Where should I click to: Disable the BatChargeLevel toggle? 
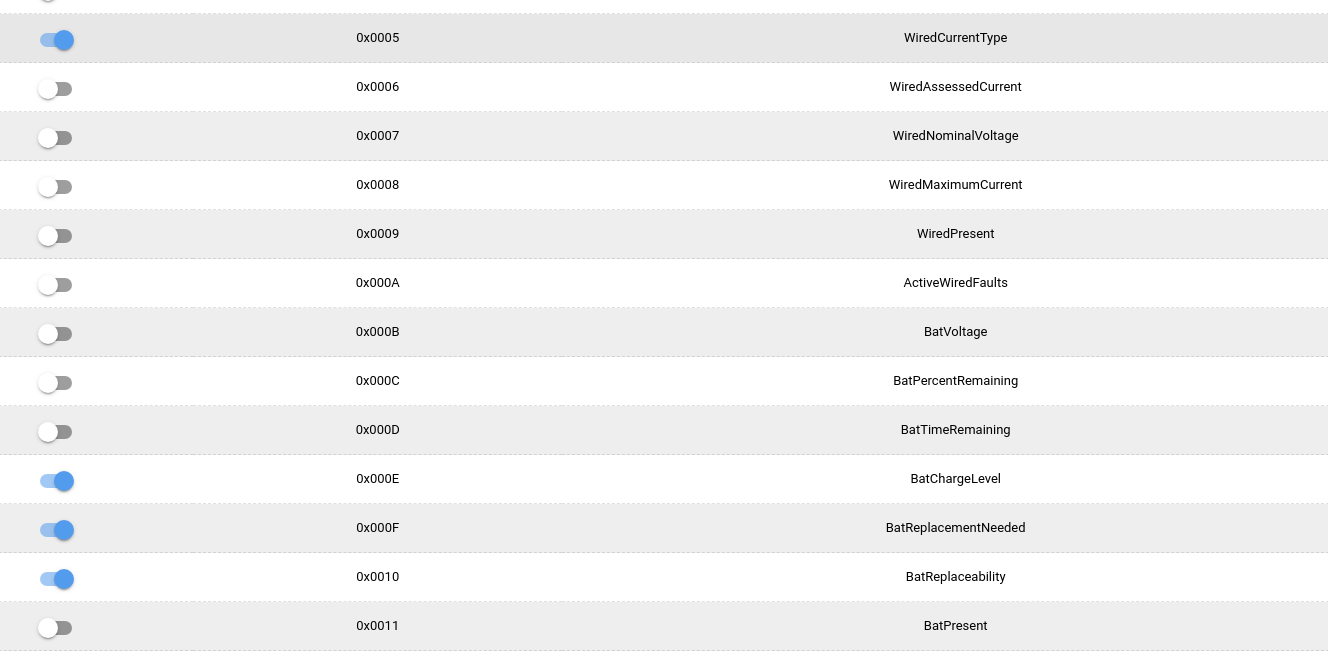(56, 481)
